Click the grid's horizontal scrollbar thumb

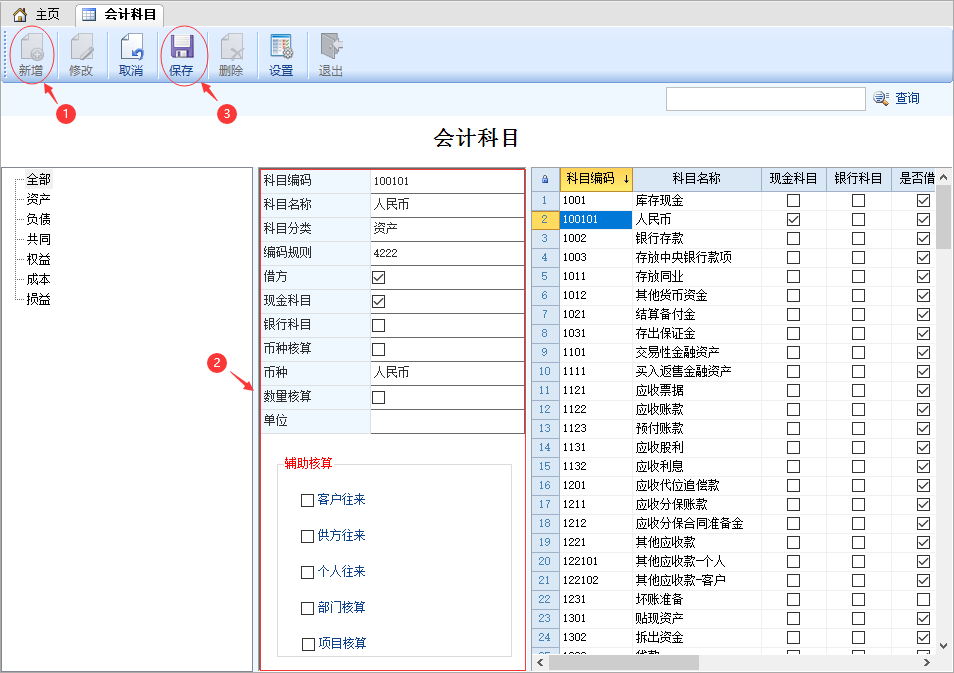click(x=624, y=662)
